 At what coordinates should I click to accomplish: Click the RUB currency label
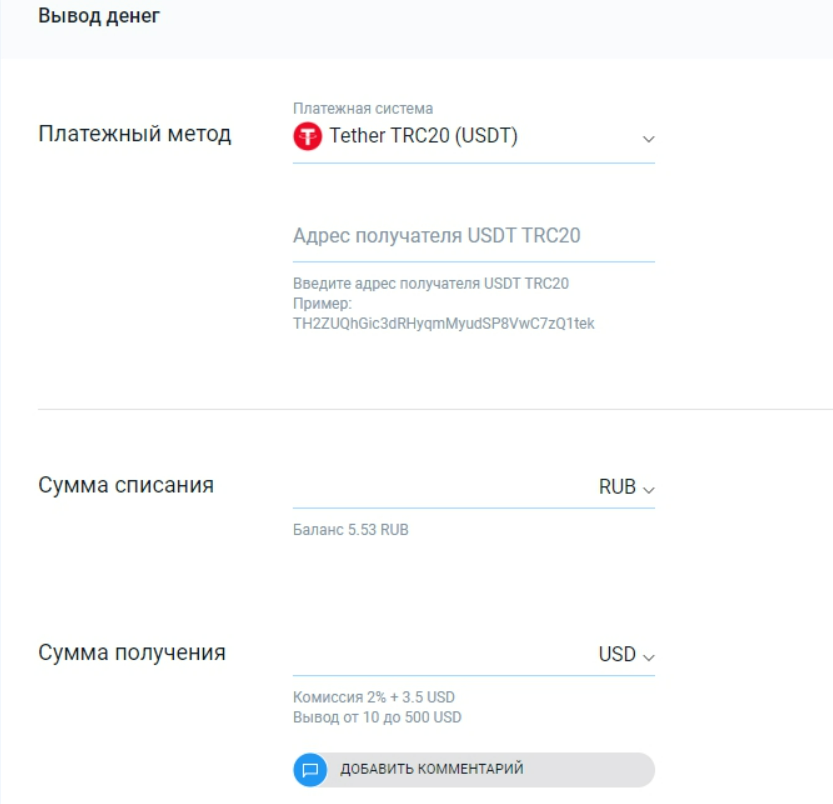617,488
